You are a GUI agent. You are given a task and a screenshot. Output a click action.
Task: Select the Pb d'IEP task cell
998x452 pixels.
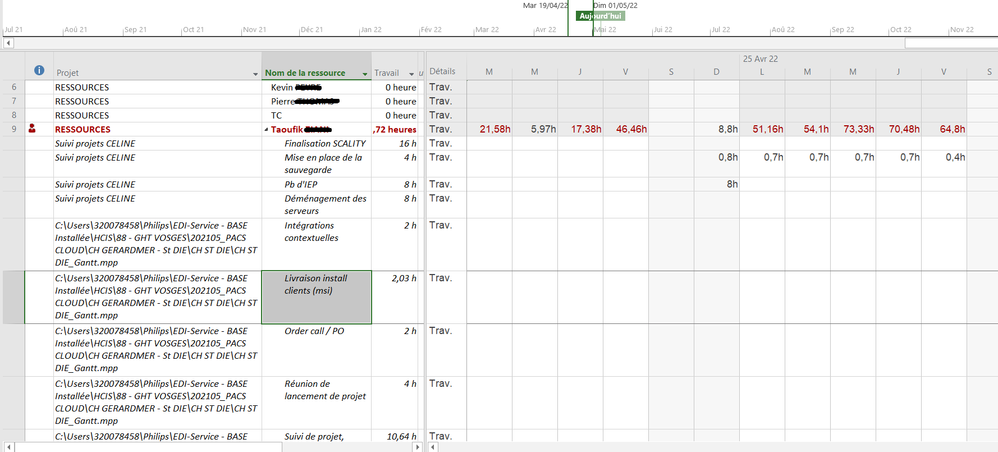coord(316,185)
